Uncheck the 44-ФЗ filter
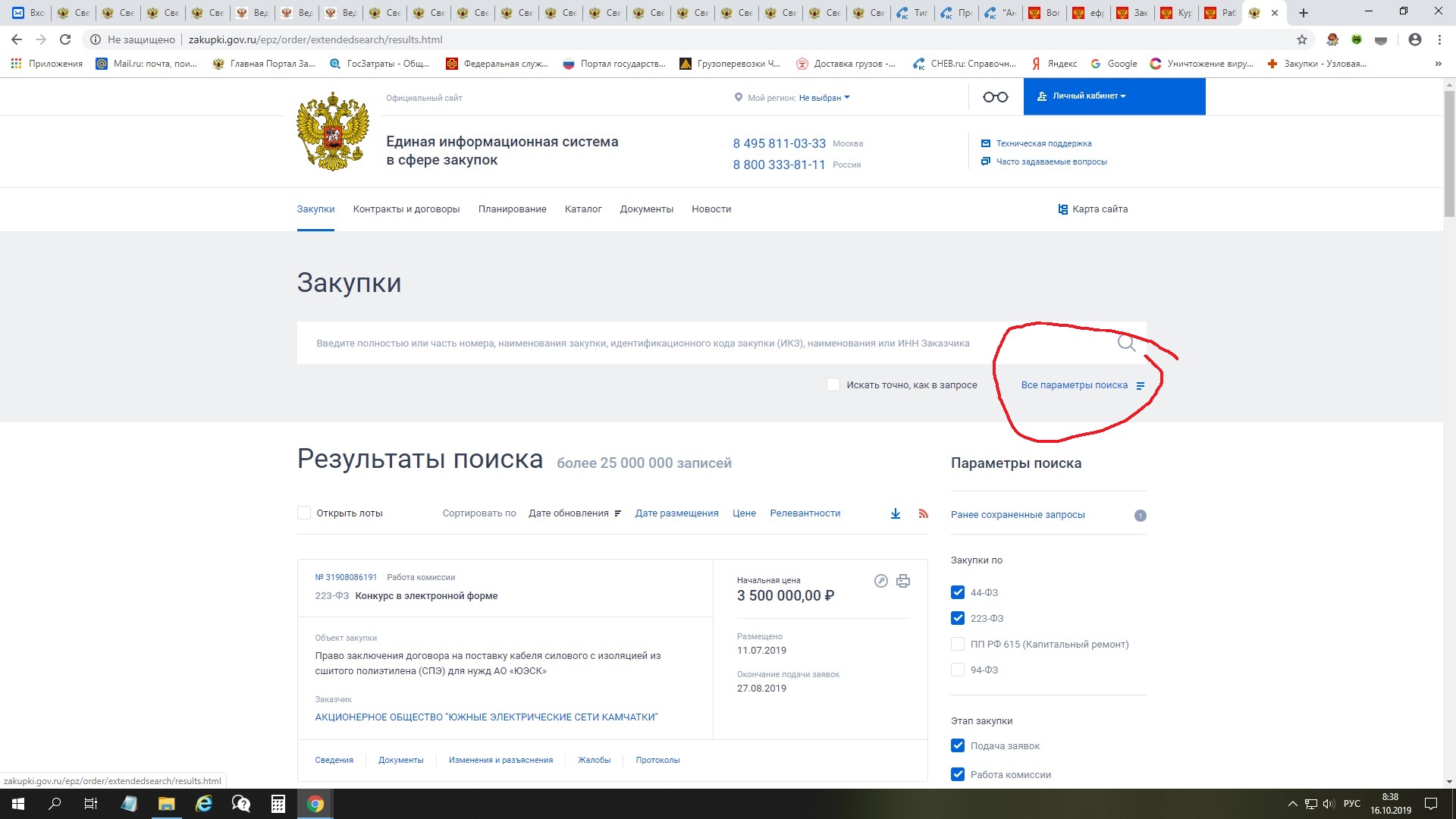Viewport: 1456px width, 819px height. point(958,592)
